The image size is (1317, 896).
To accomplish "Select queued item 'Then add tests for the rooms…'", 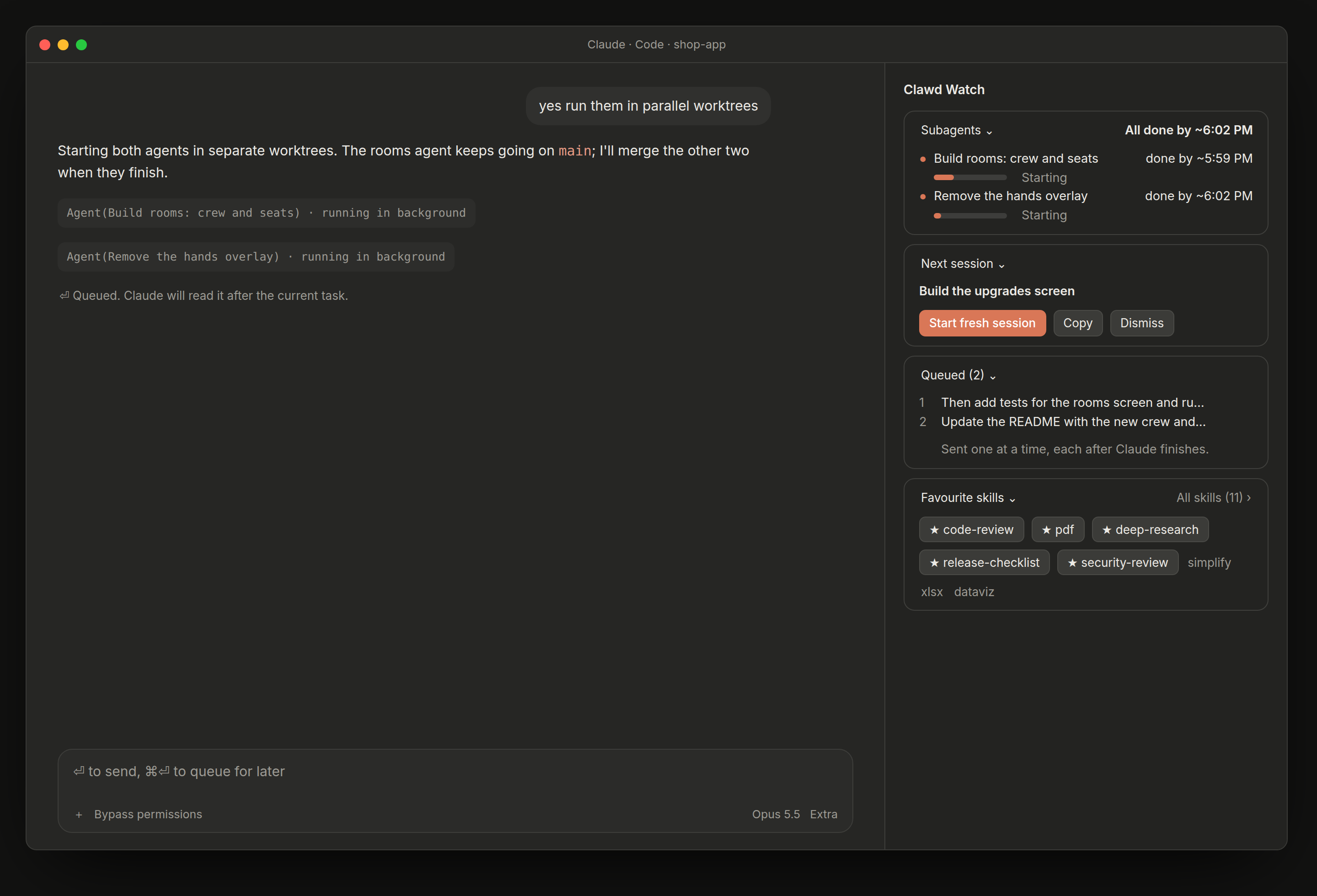I will pos(1072,402).
